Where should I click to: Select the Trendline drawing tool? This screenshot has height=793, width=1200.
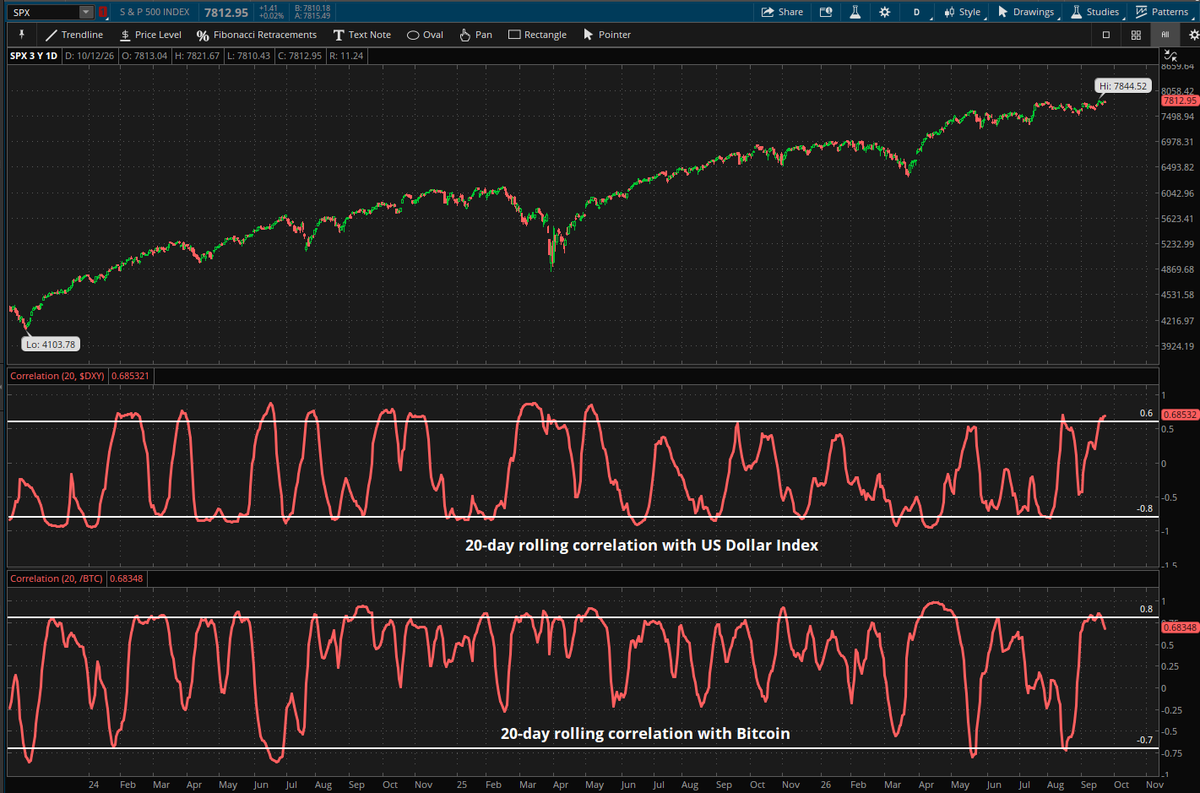(x=74, y=34)
